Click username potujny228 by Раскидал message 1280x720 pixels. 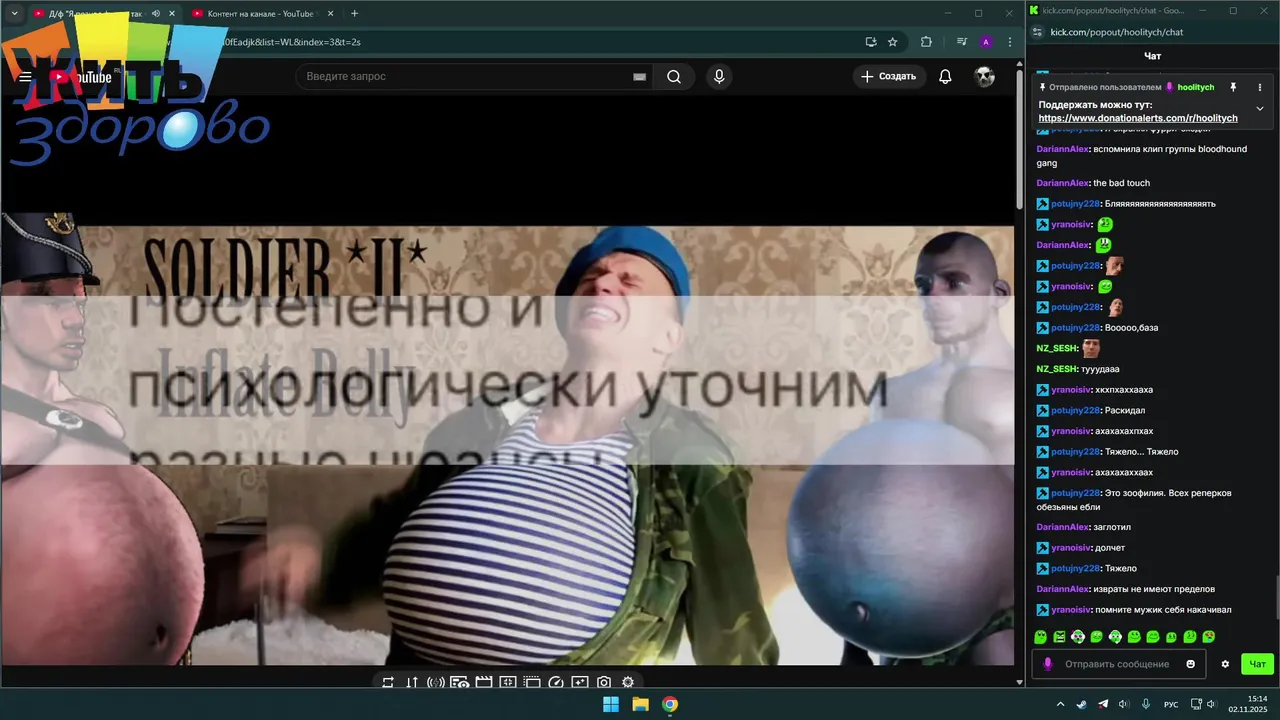pos(1076,410)
